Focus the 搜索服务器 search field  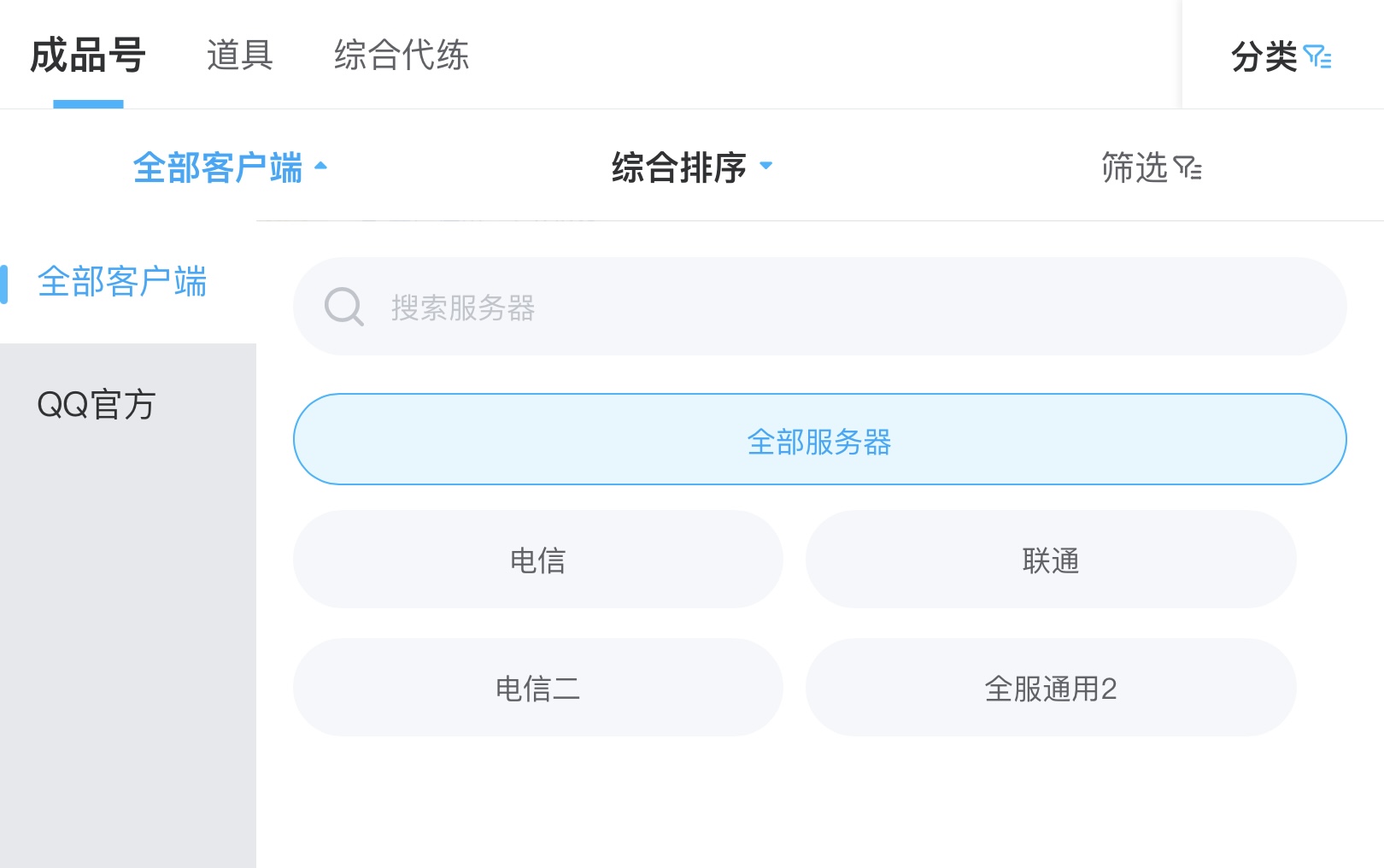[820, 307]
